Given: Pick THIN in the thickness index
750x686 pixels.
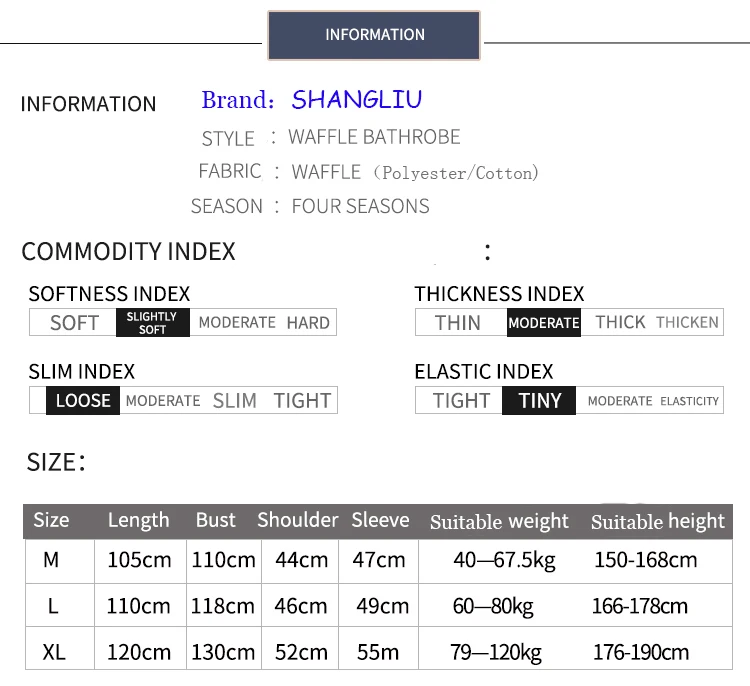Looking at the screenshot, I should point(458,322).
